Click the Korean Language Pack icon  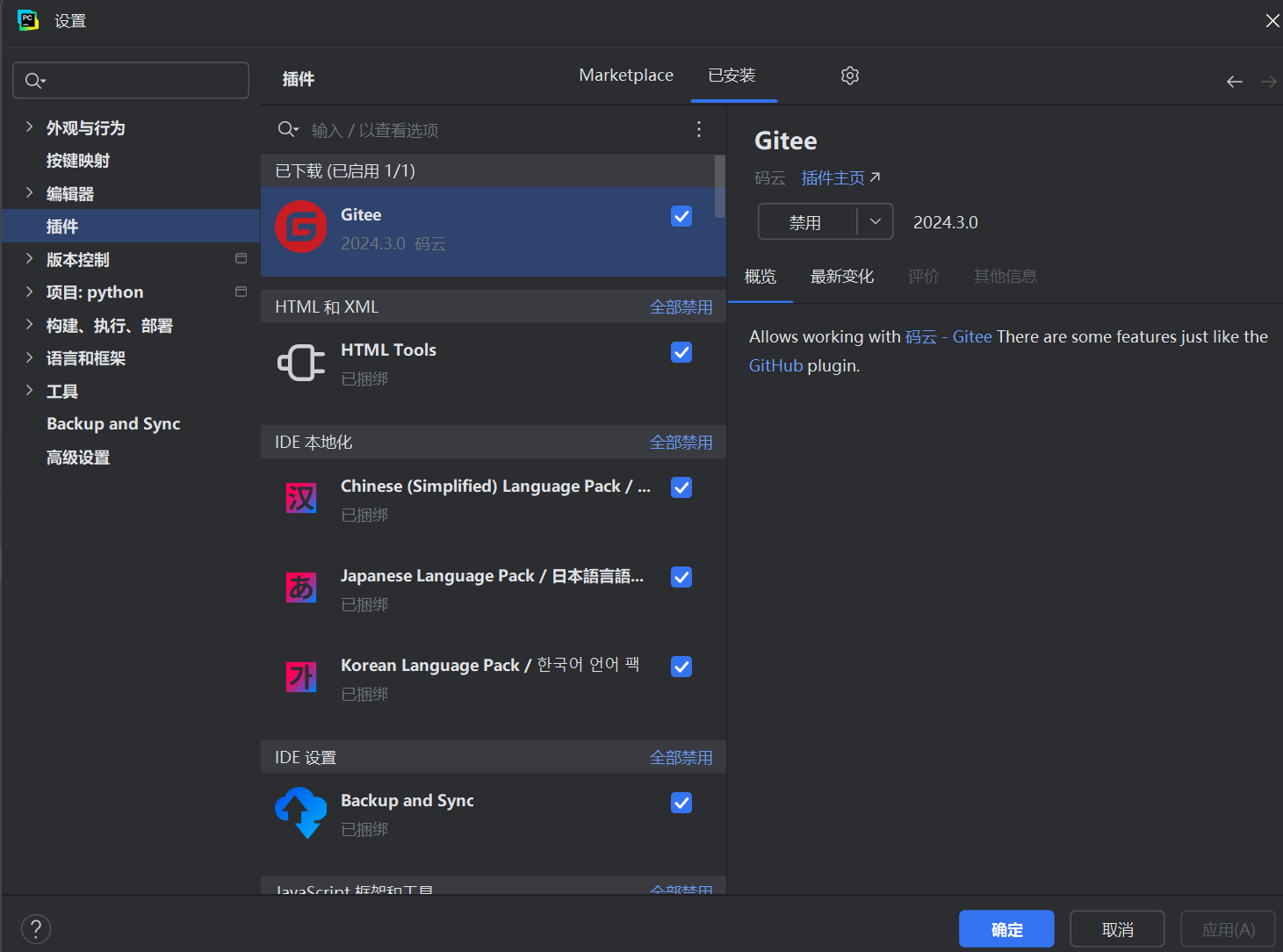click(x=301, y=677)
